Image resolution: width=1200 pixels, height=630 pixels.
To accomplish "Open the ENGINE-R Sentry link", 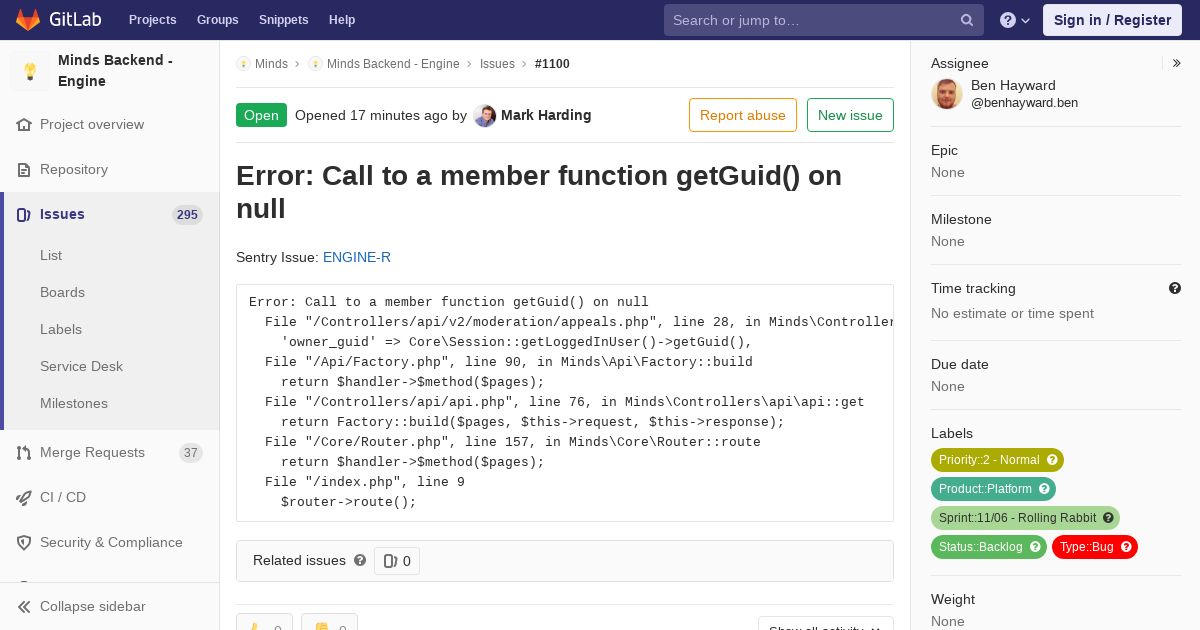I will [357, 257].
